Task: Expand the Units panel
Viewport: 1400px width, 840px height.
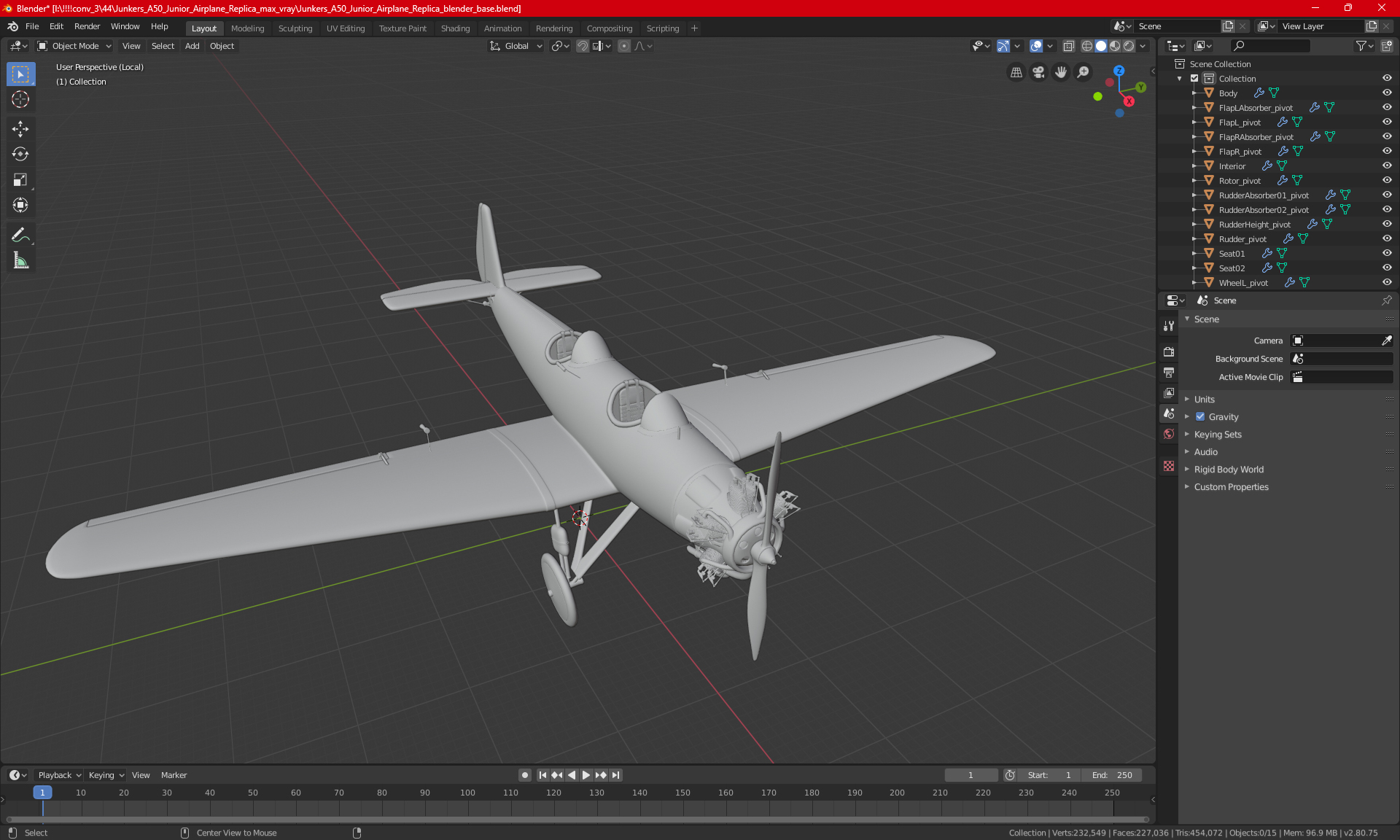Action: coord(1204,400)
